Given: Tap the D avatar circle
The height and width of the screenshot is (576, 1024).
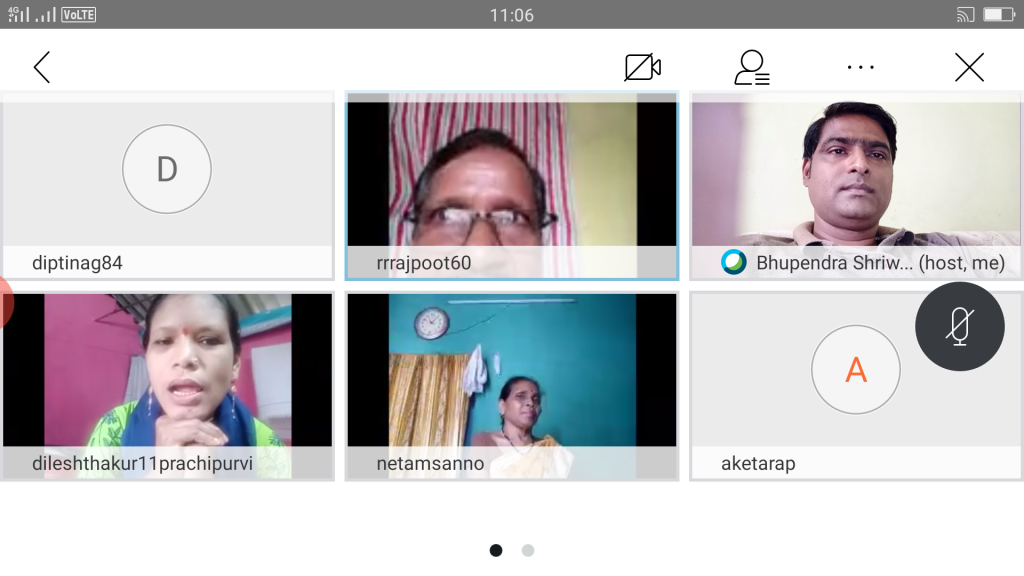Looking at the screenshot, I should coord(166,169).
